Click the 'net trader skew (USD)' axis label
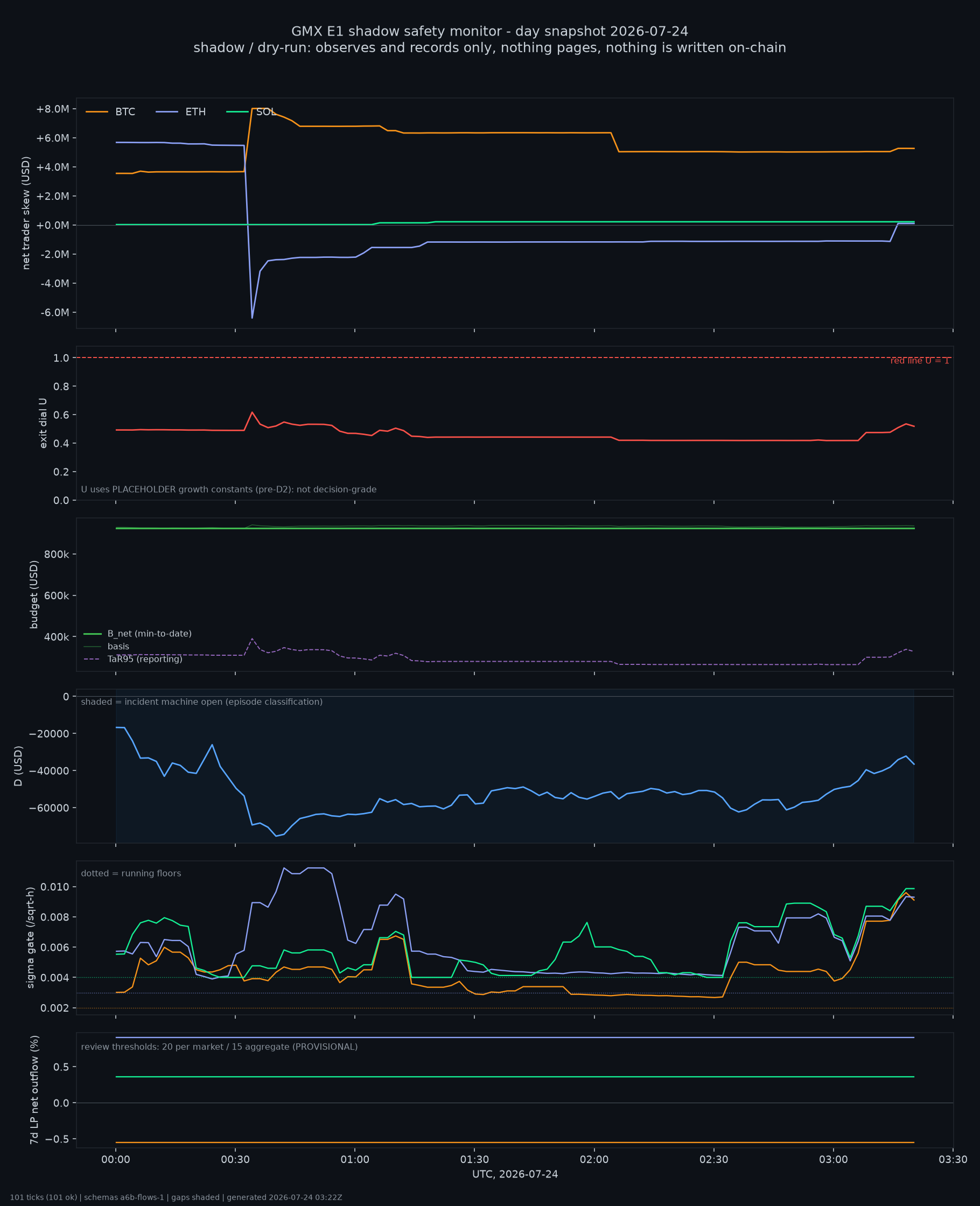This screenshot has height=1206, width=980. 26,213
